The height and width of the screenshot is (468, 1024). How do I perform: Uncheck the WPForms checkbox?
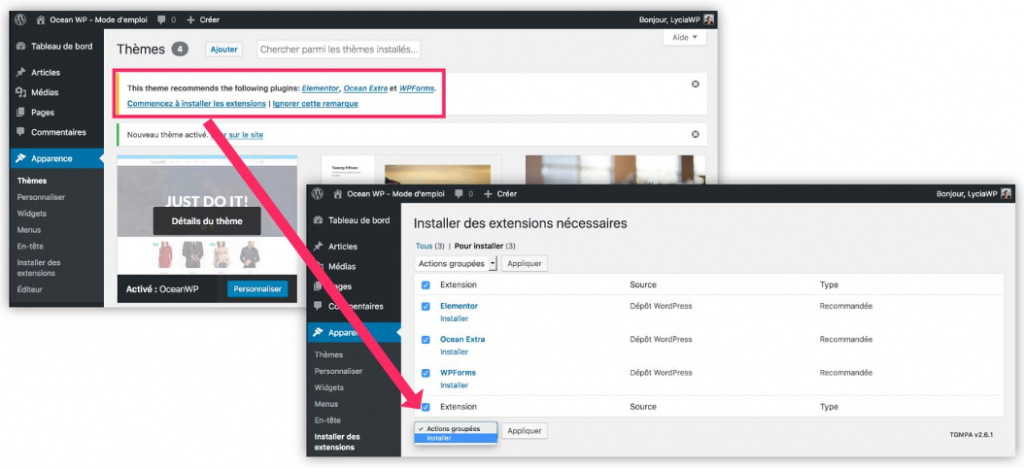426,373
